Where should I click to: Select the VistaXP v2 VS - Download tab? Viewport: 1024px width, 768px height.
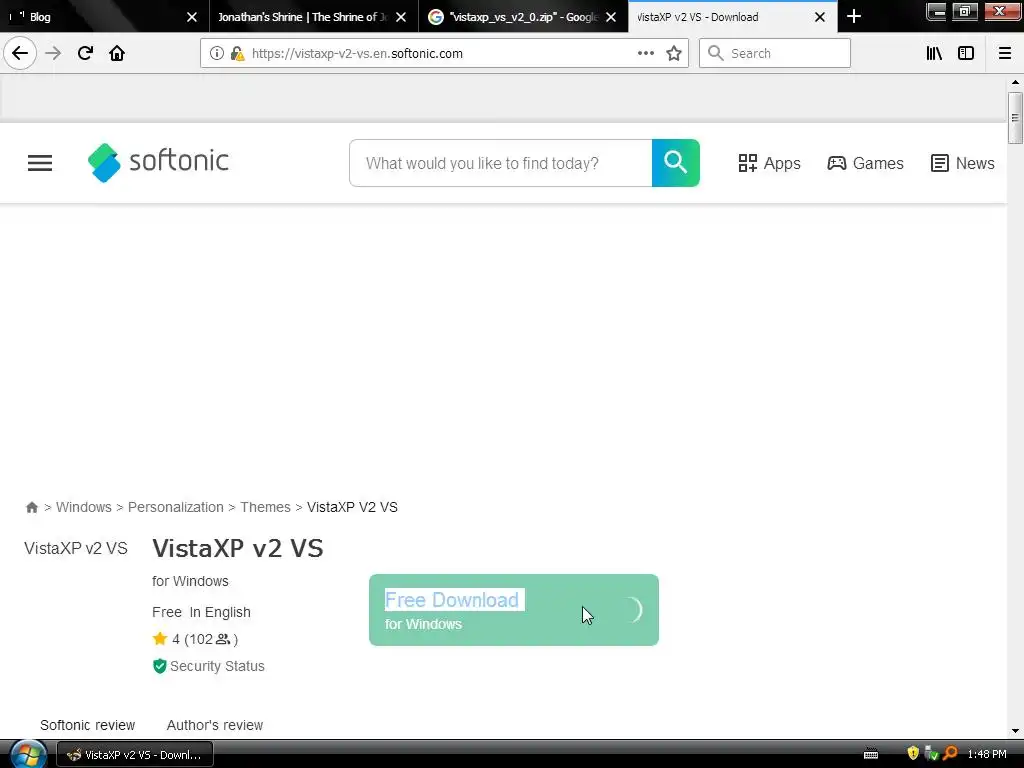tap(732, 16)
